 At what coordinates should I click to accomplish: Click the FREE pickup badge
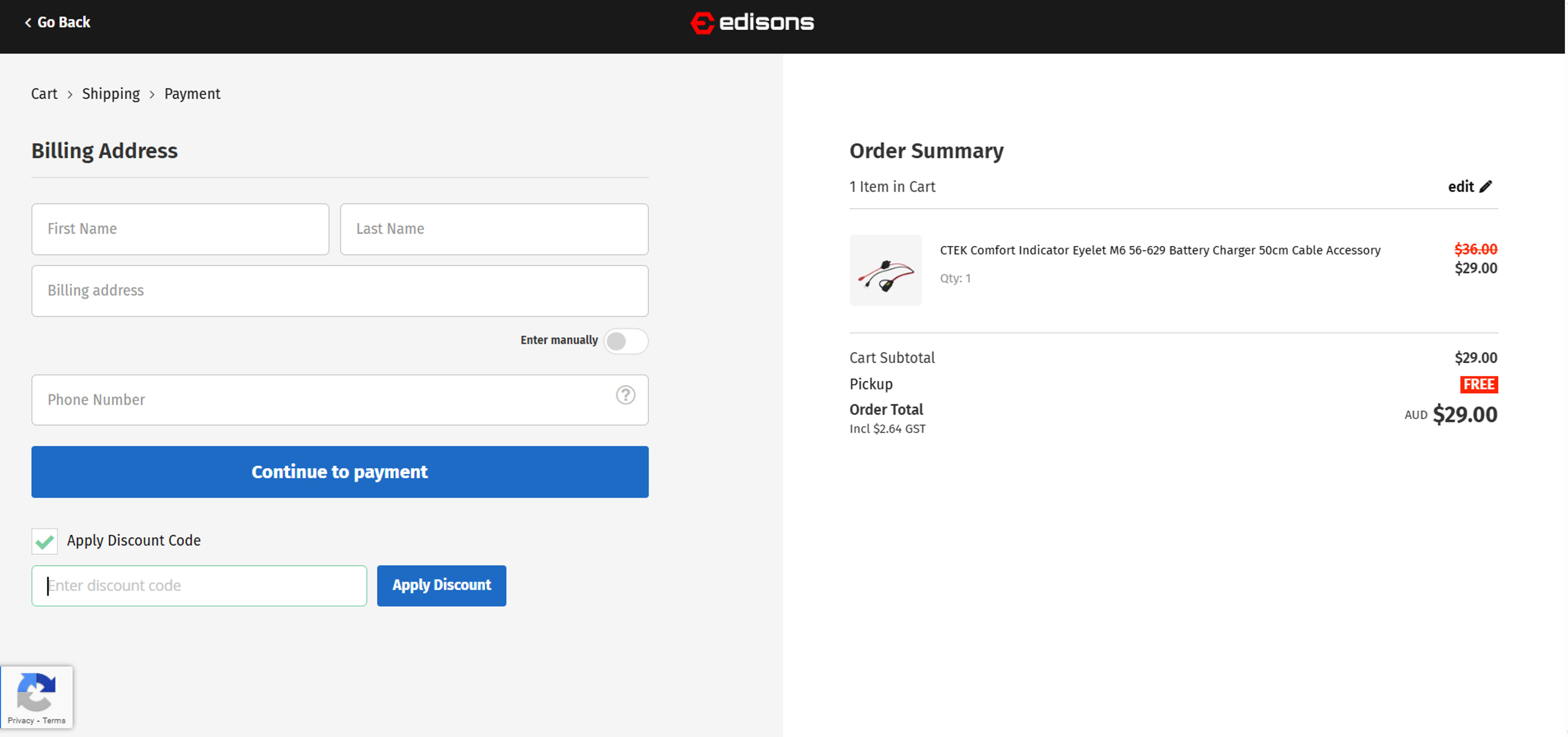(1479, 384)
